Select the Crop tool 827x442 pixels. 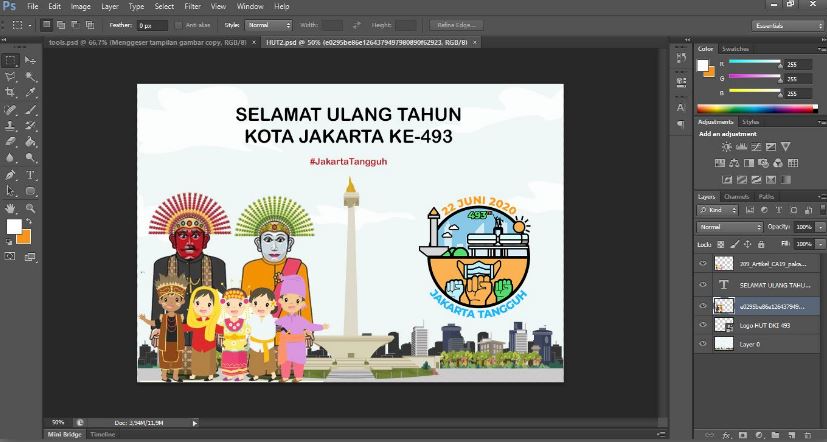tap(11, 93)
